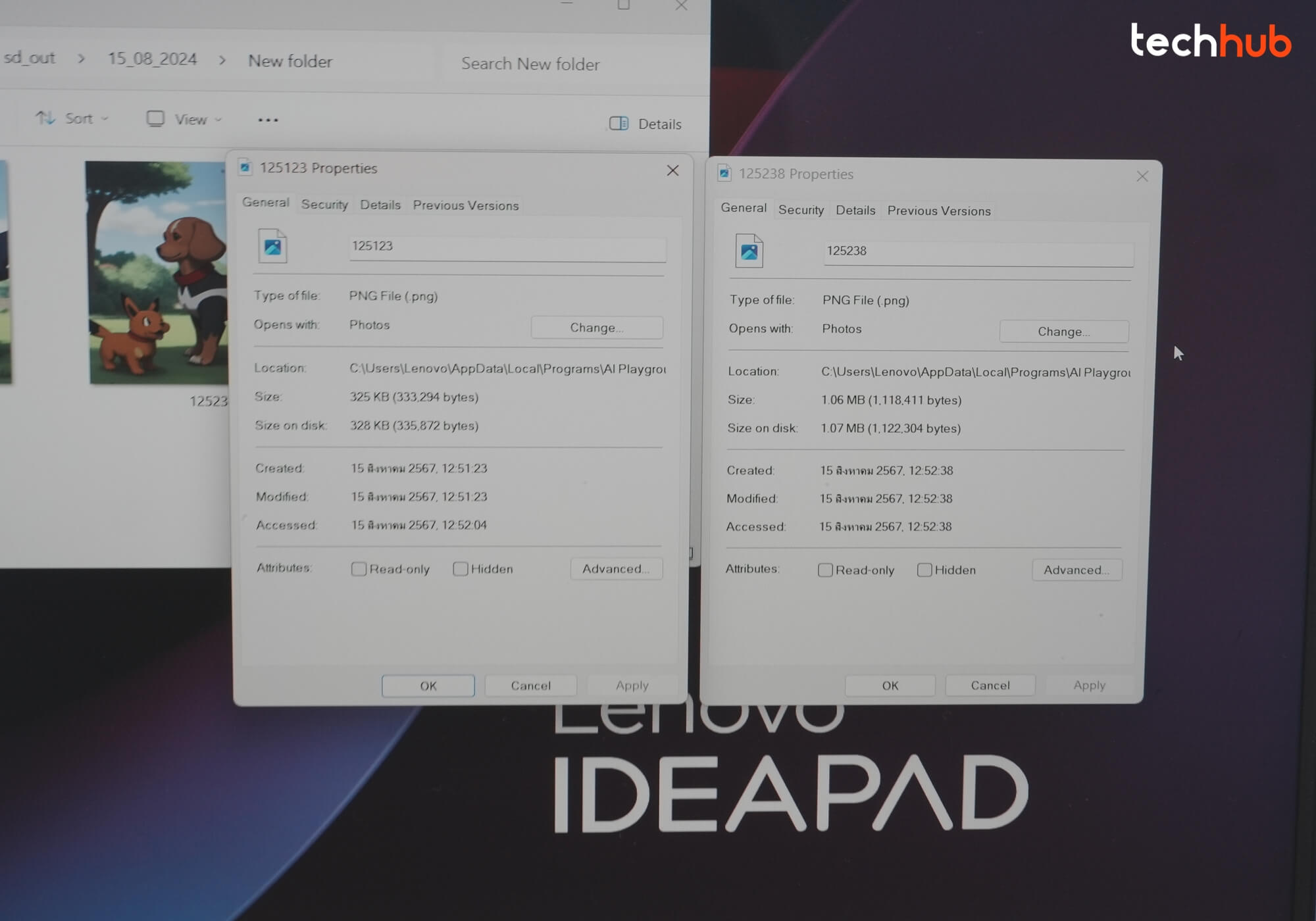Open Previous Versions tab in 125123 Properties
This screenshot has height=921, width=1316.
(466, 205)
